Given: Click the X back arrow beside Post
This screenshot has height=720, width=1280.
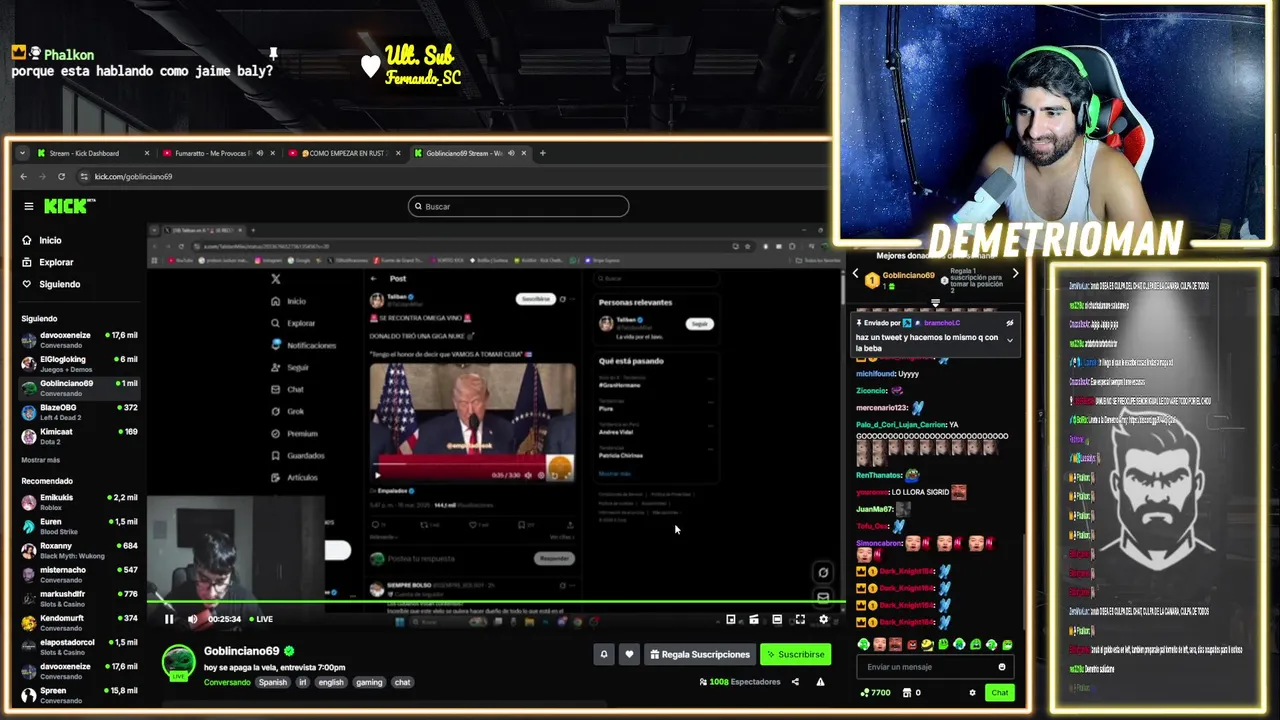Looking at the screenshot, I should 374,279.
